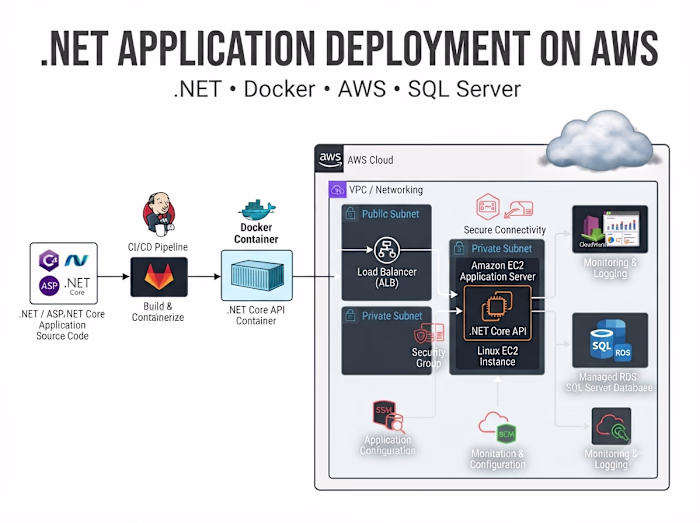Click the 'Build & Containerize' label
Viewport: 700px width, 523px height.
pos(158,312)
